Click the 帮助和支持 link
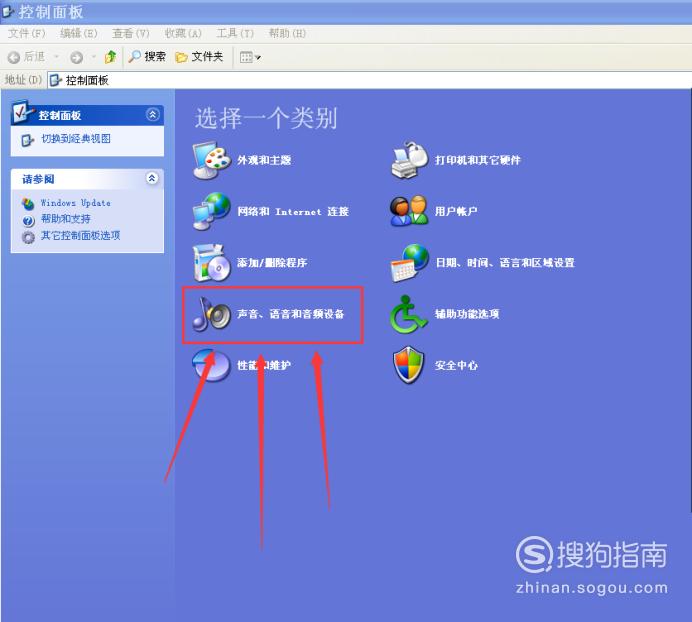The image size is (692, 622). coord(66,219)
